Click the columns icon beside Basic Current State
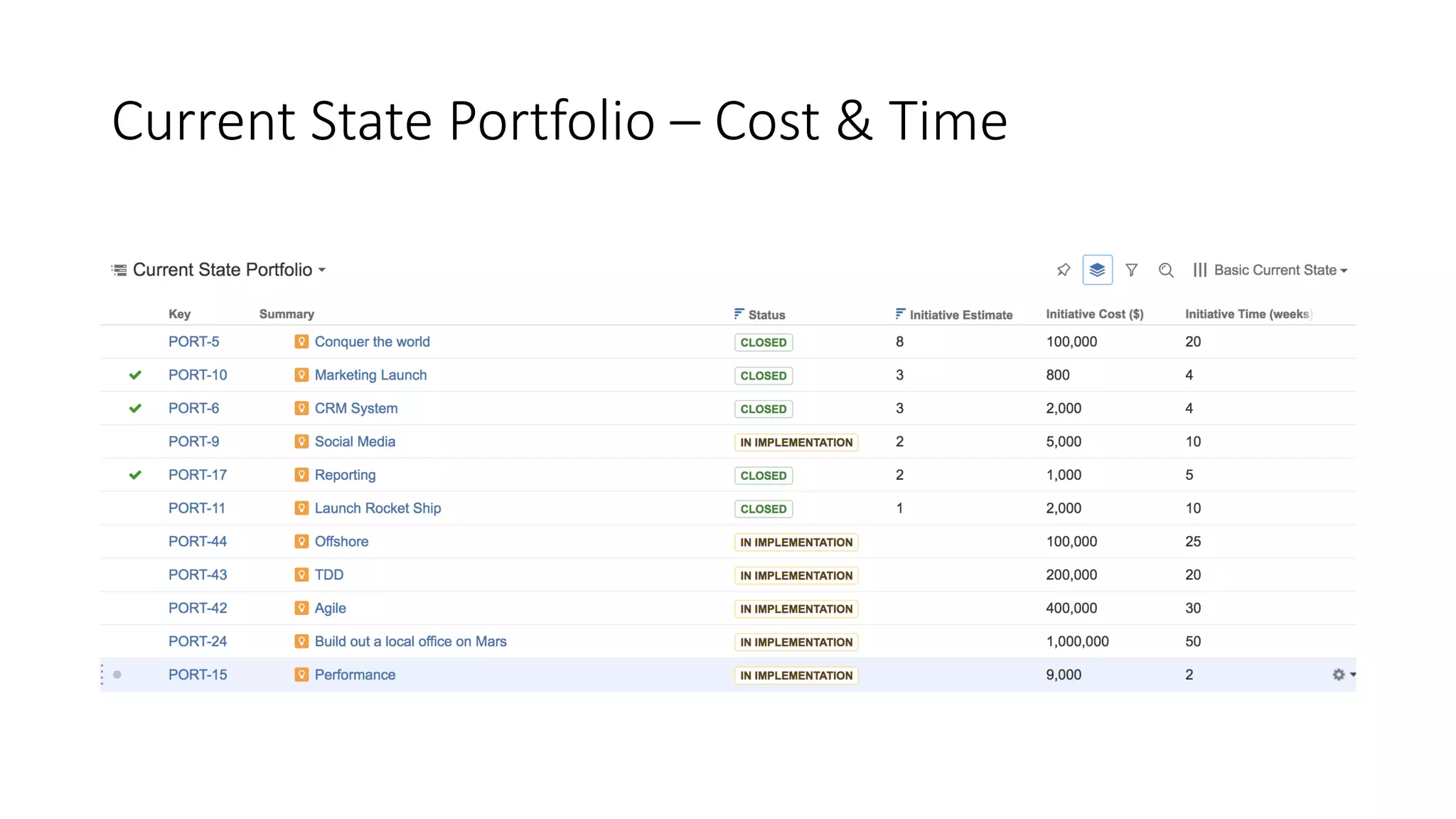Image resolution: width=1456 pixels, height=819 pixels. tap(1200, 270)
